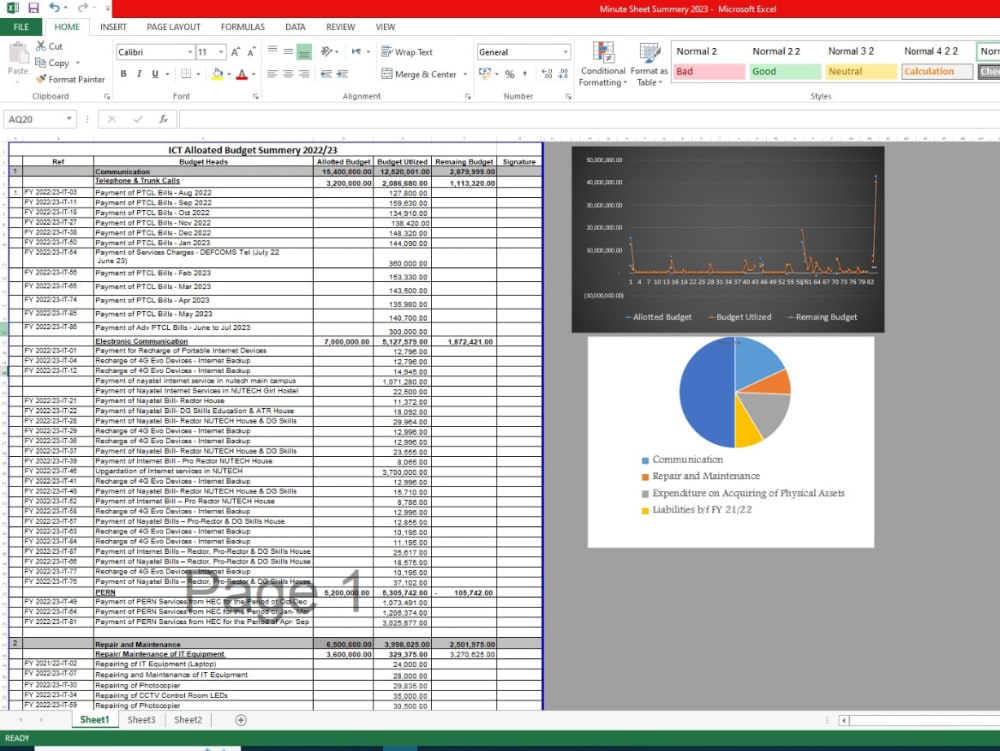Screen dimensions: 1000x751
Task: Switch to the REVIEW ribbon tab
Action: tap(341, 27)
